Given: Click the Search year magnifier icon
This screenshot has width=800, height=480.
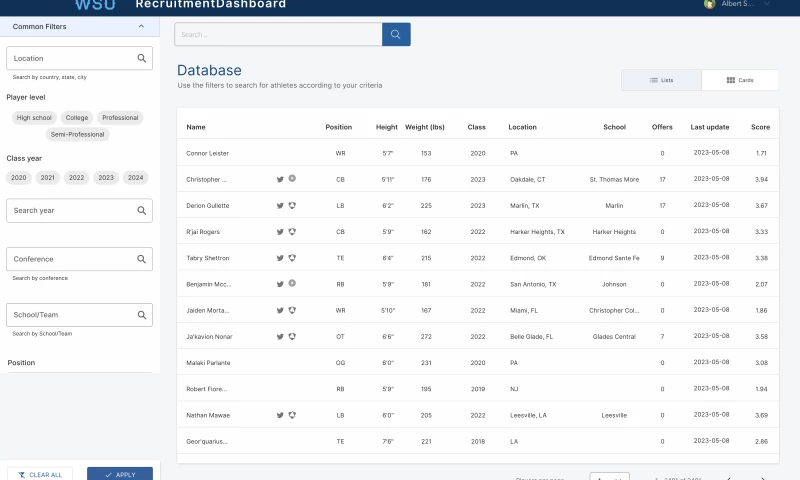Looking at the screenshot, I should pos(141,210).
